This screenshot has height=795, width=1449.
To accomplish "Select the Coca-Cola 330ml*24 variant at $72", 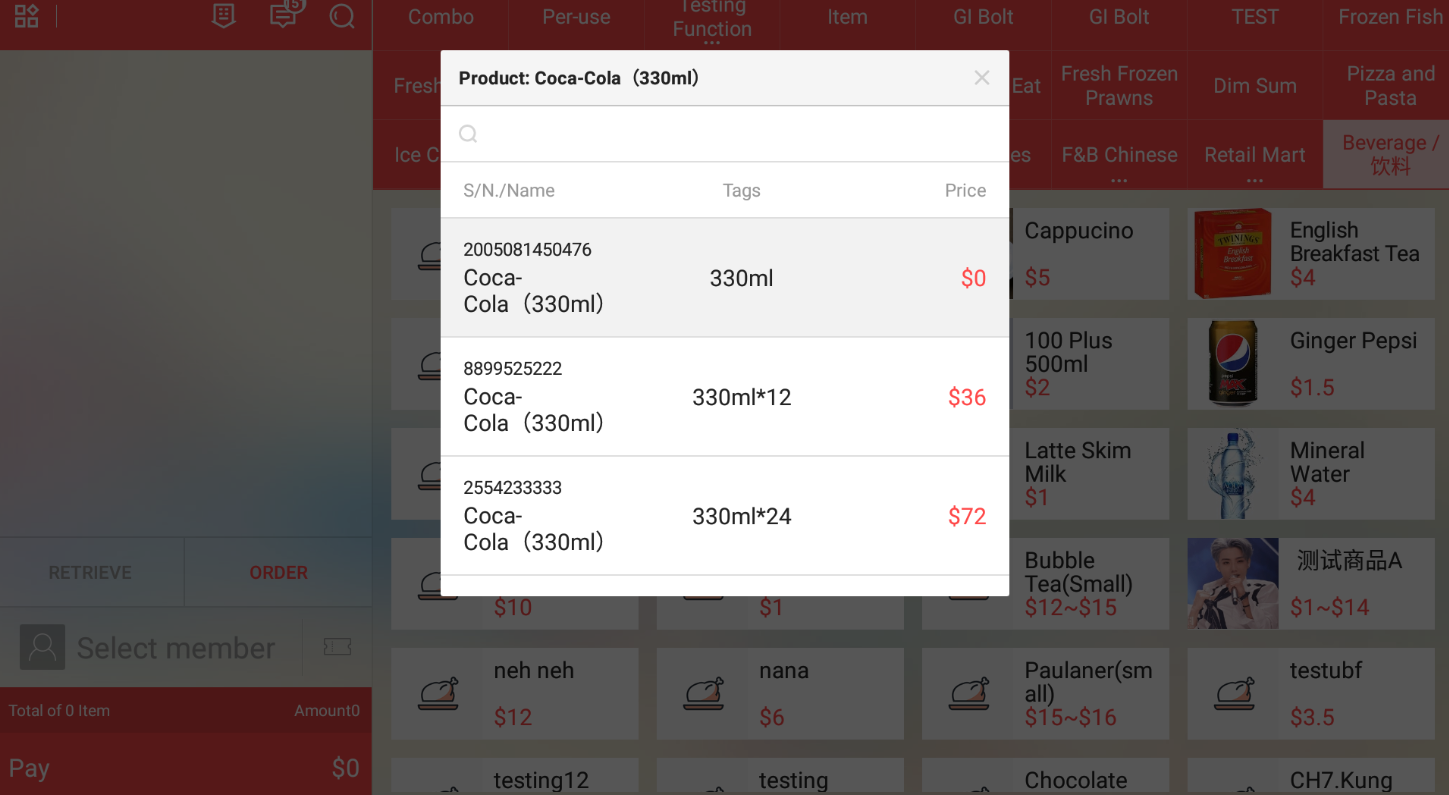I will tap(725, 516).
